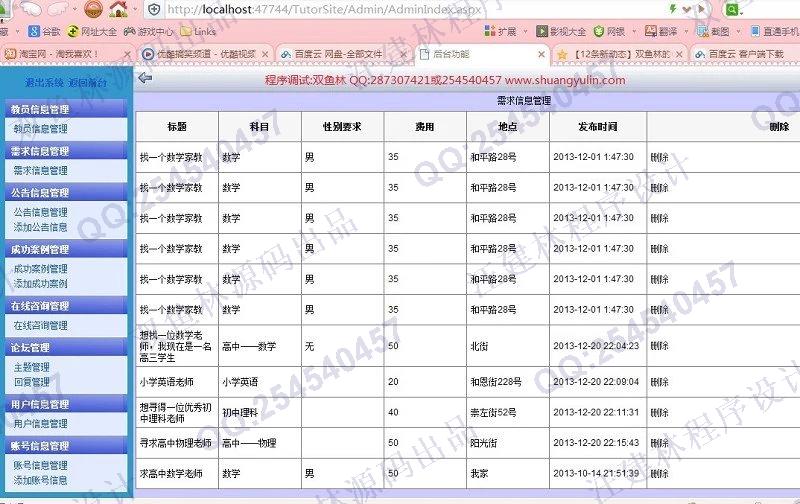Delete the row located at 崇左街52号

click(659, 412)
